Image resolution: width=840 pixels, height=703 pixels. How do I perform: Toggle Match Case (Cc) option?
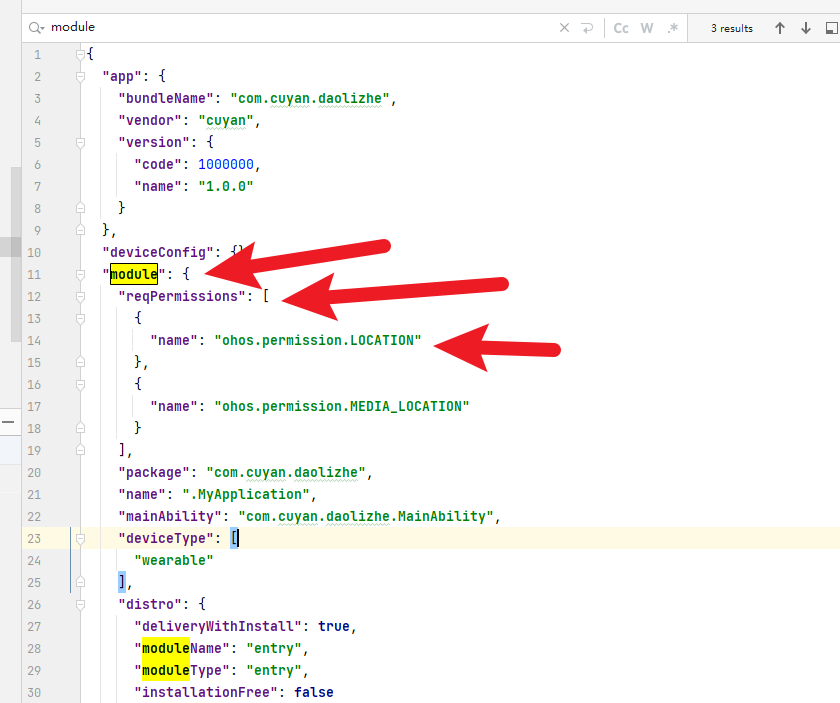[621, 28]
